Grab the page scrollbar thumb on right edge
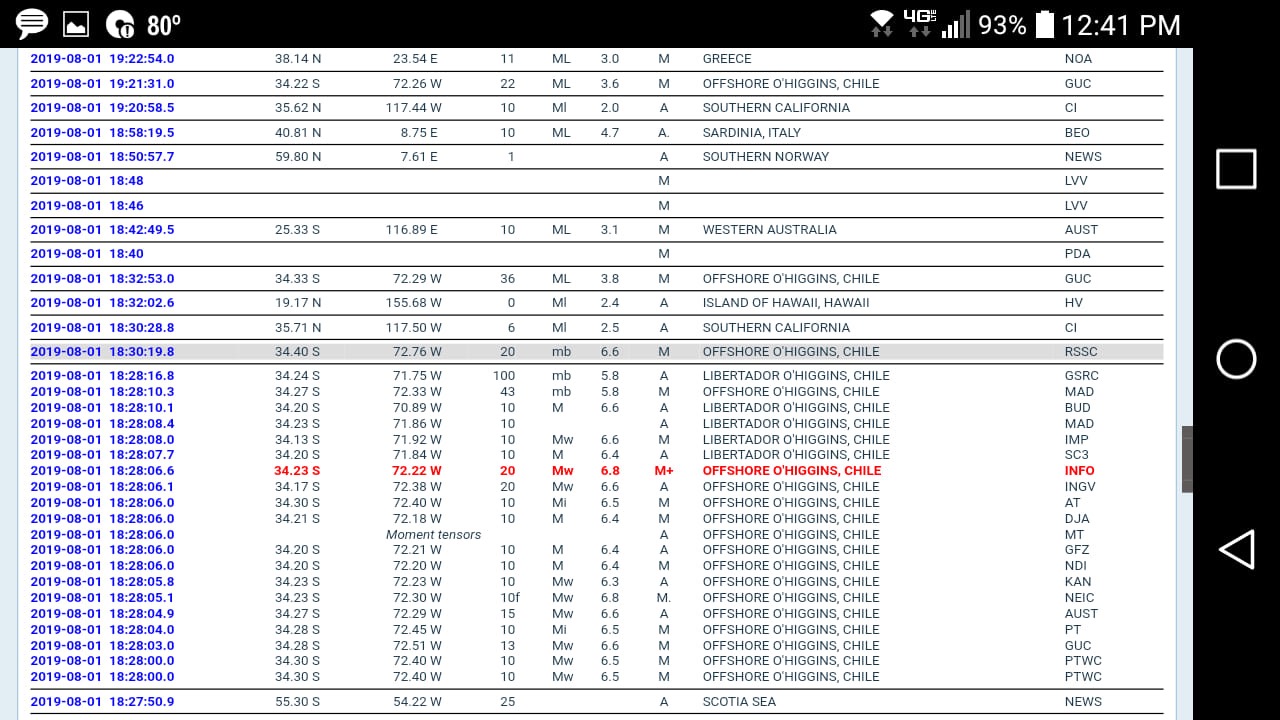The width and height of the screenshot is (1280, 720). [1187, 459]
